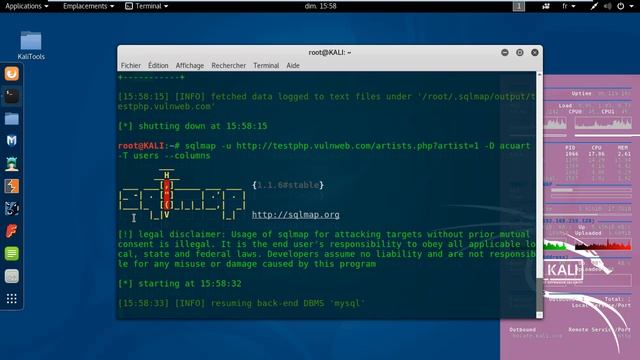Show all applications grid

point(11,299)
